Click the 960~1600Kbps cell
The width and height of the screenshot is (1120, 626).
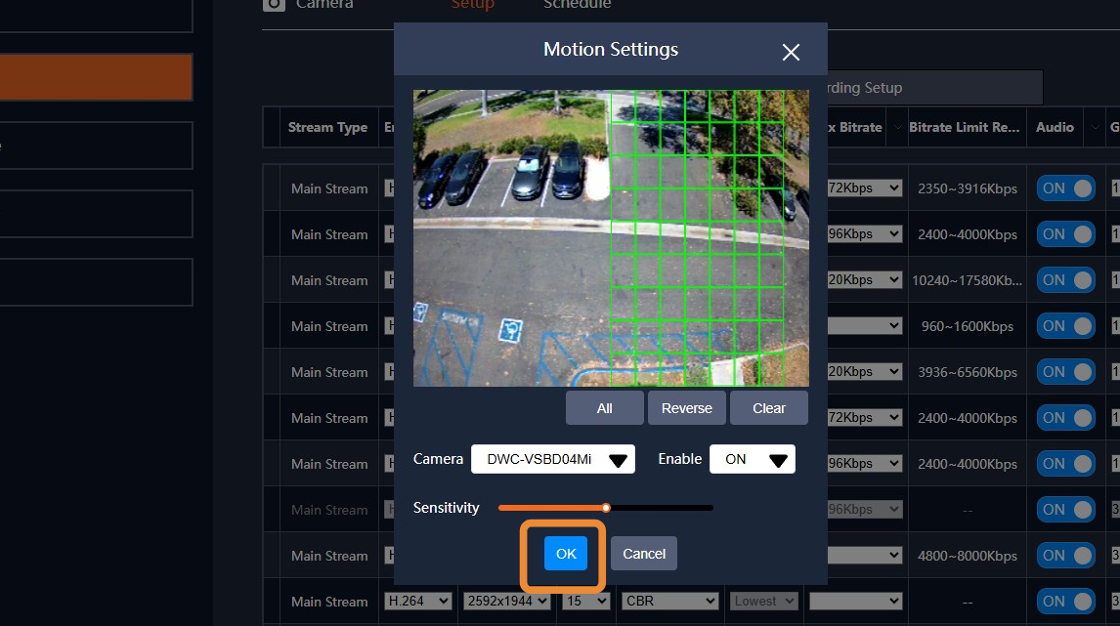(x=967, y=326)
